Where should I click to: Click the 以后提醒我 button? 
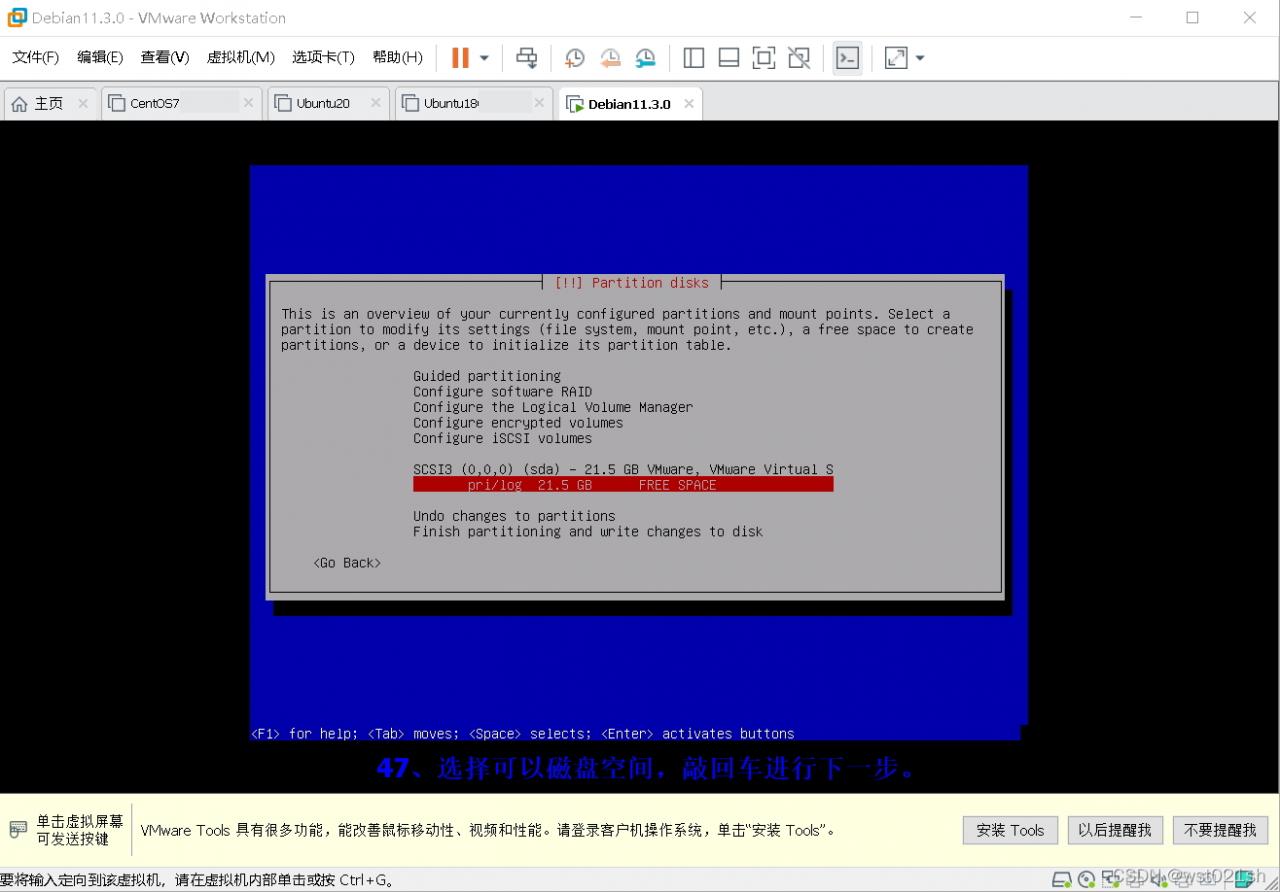coord(1115,830)
